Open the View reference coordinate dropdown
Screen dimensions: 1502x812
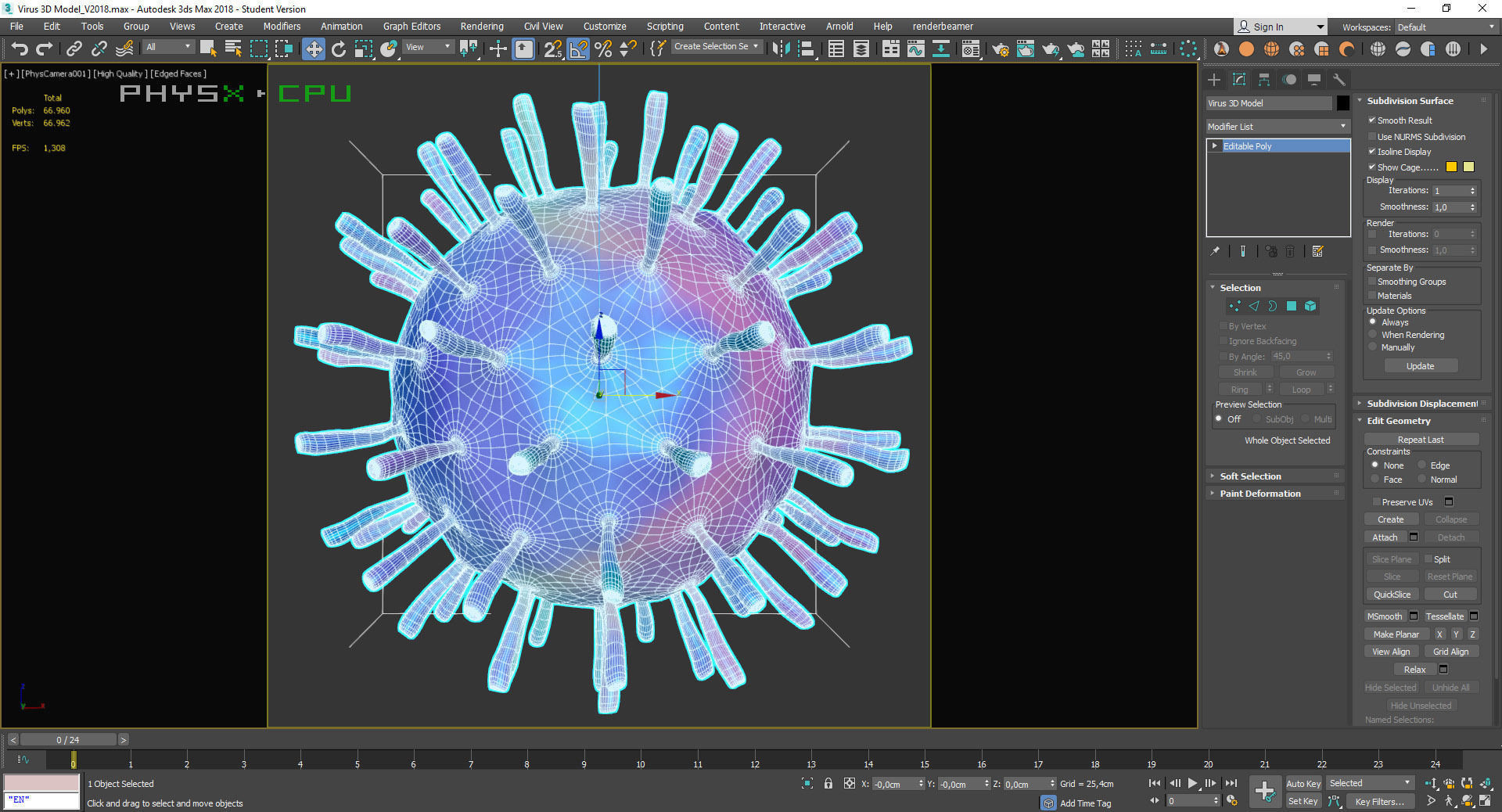428,47
